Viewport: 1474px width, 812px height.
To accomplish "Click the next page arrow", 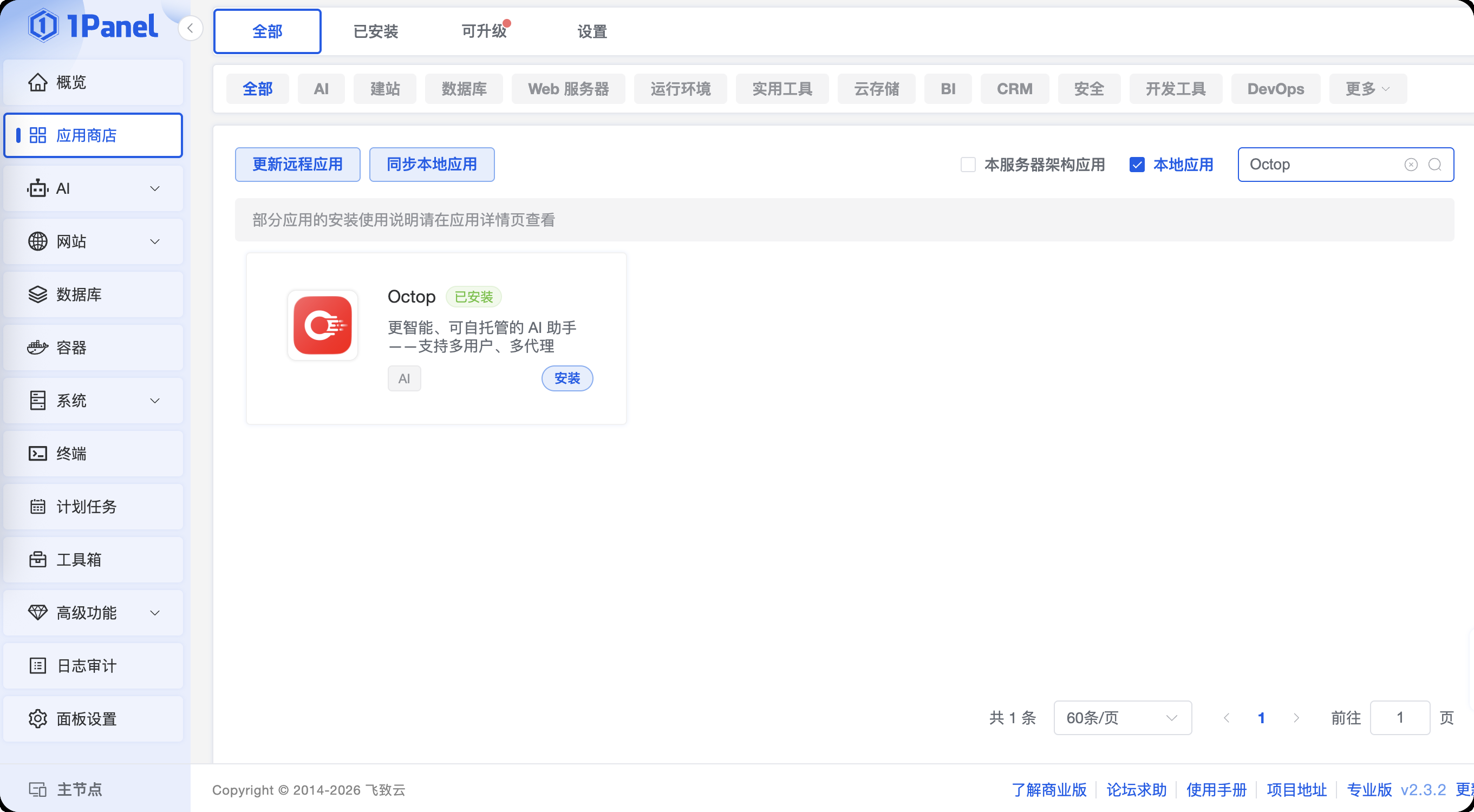I will coord(1296,718).
